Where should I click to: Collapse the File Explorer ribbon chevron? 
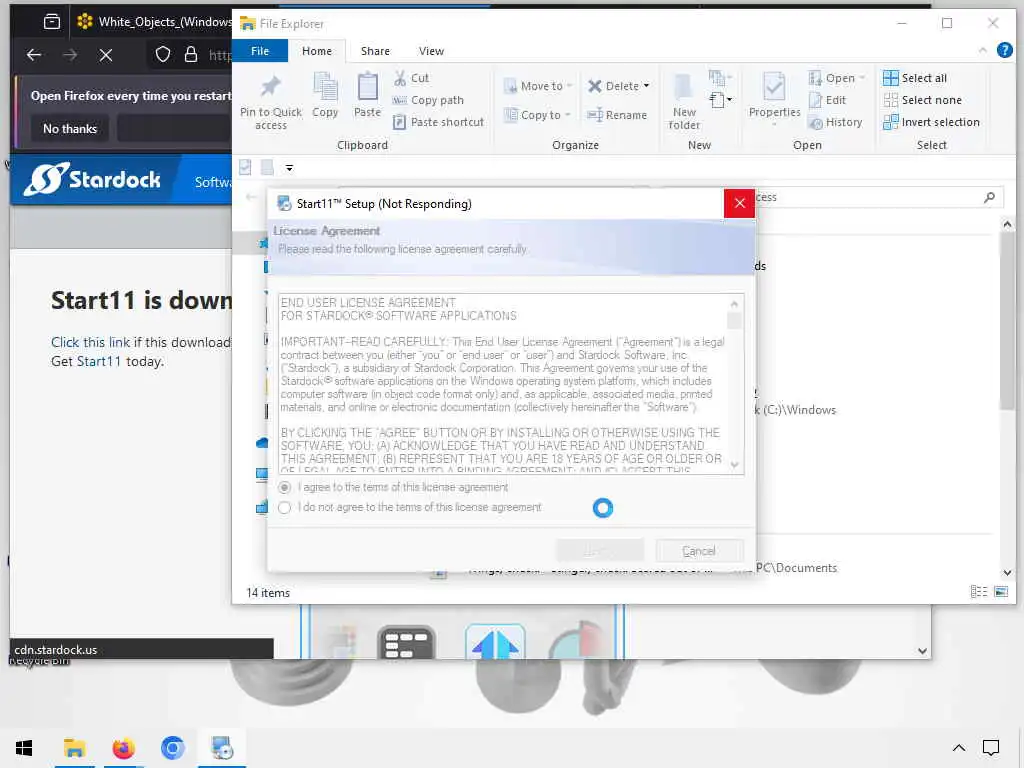point(983,50)
